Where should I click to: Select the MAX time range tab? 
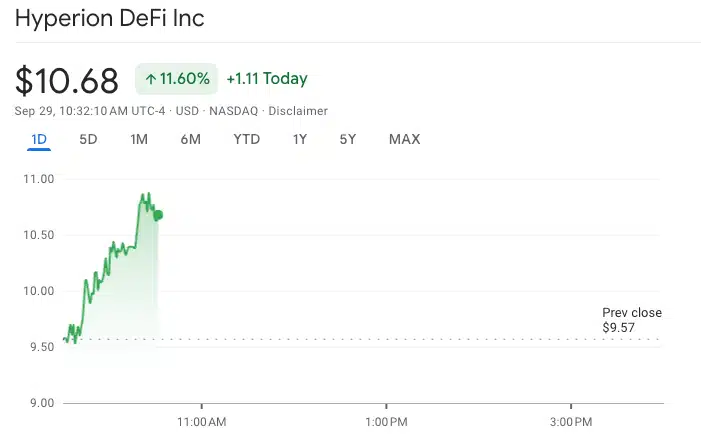(x=404, y=139)
